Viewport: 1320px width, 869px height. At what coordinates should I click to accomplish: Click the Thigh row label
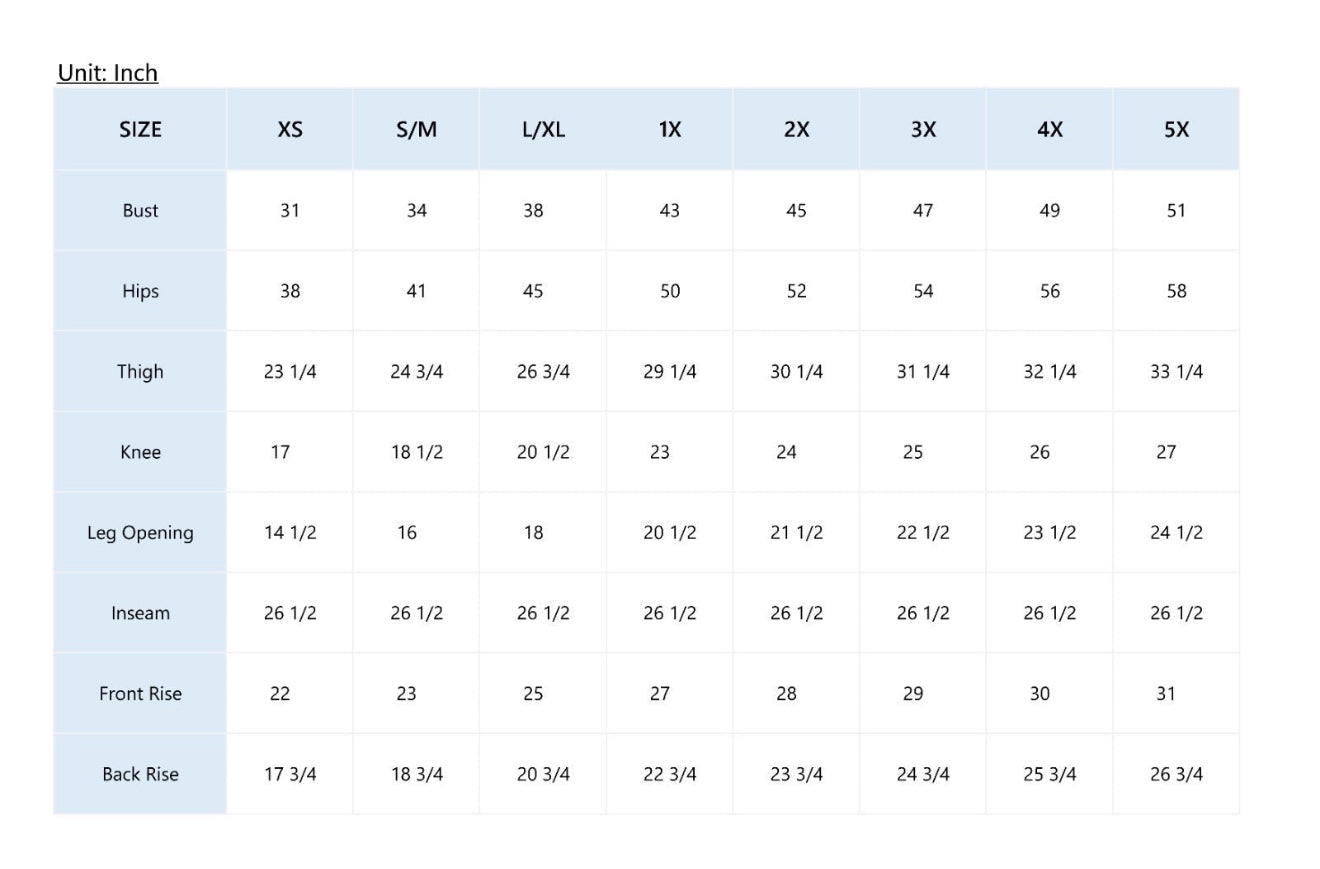[140, 371]
